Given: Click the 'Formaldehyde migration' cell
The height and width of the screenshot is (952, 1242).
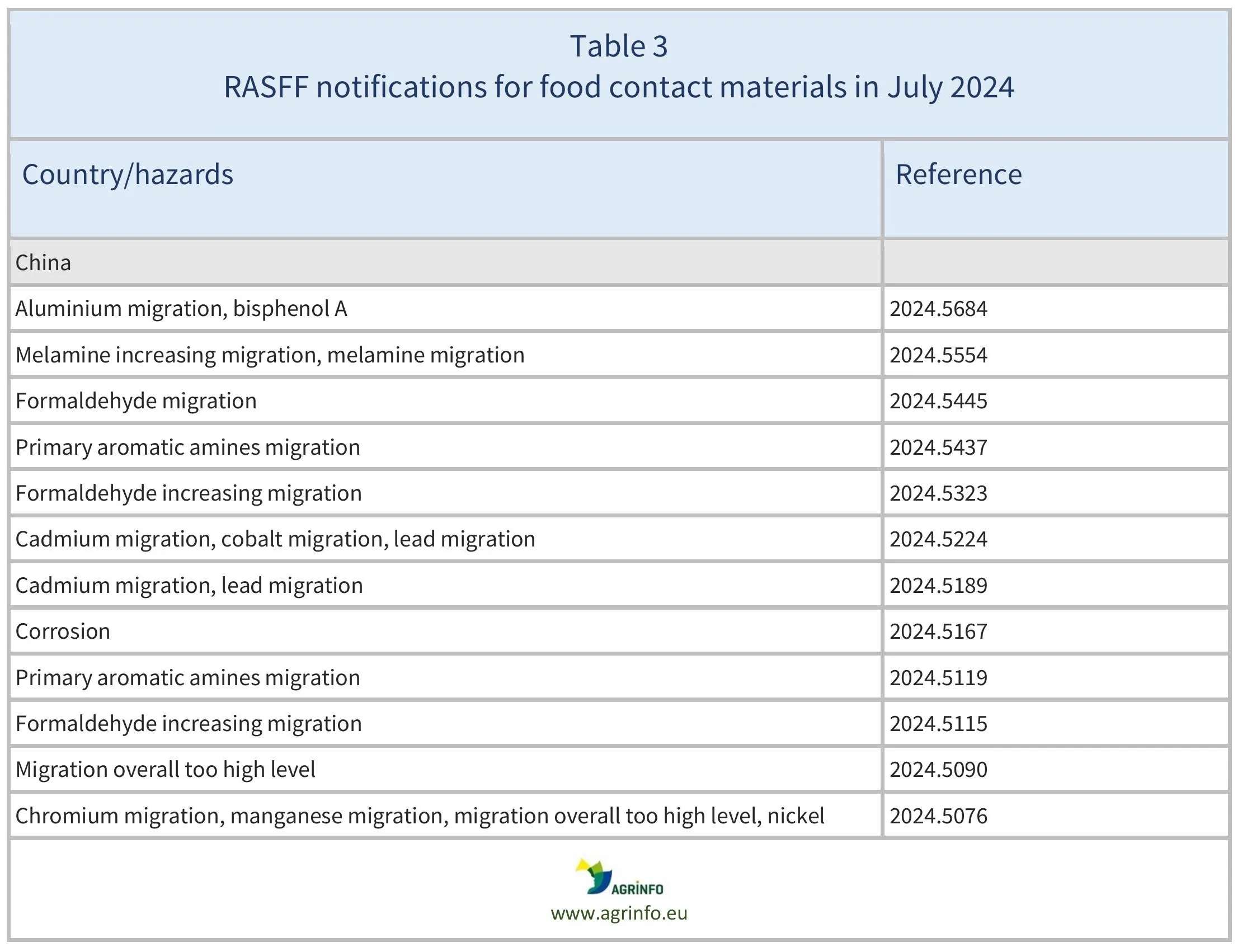Looking at the screenshot, I should coord(445,400).
